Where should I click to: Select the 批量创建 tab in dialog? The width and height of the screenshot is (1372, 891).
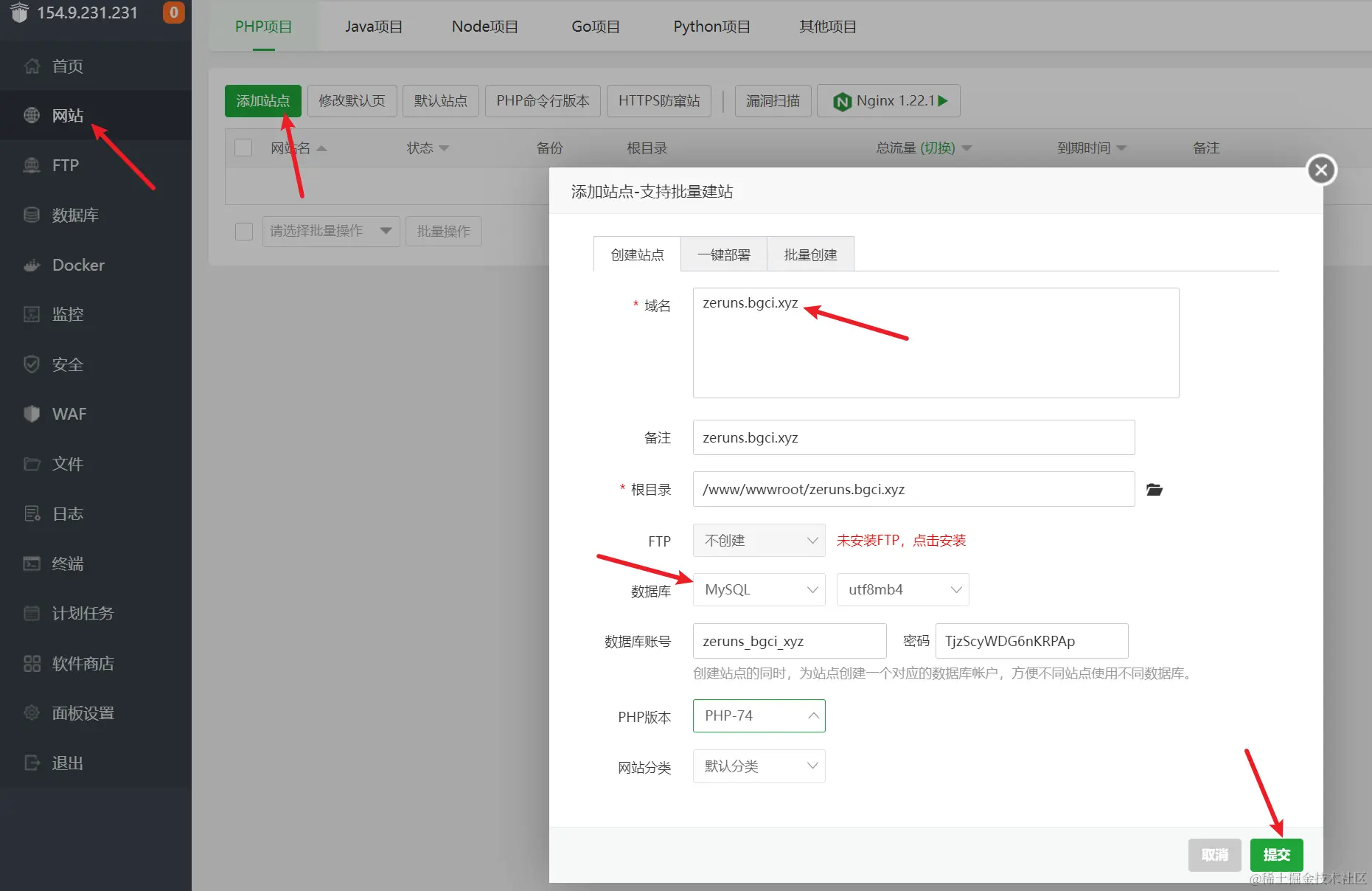pyautogui.click(x=810, y=254)
